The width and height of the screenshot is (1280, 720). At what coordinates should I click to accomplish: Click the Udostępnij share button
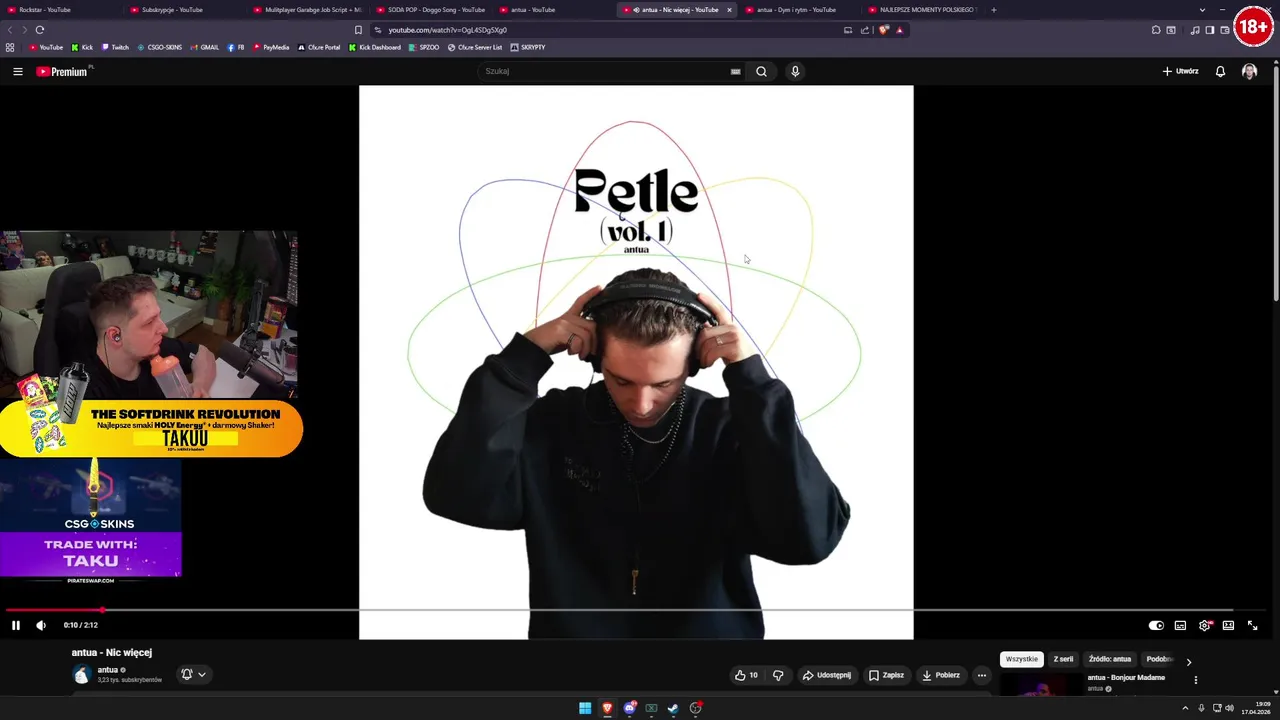(826, 675)
